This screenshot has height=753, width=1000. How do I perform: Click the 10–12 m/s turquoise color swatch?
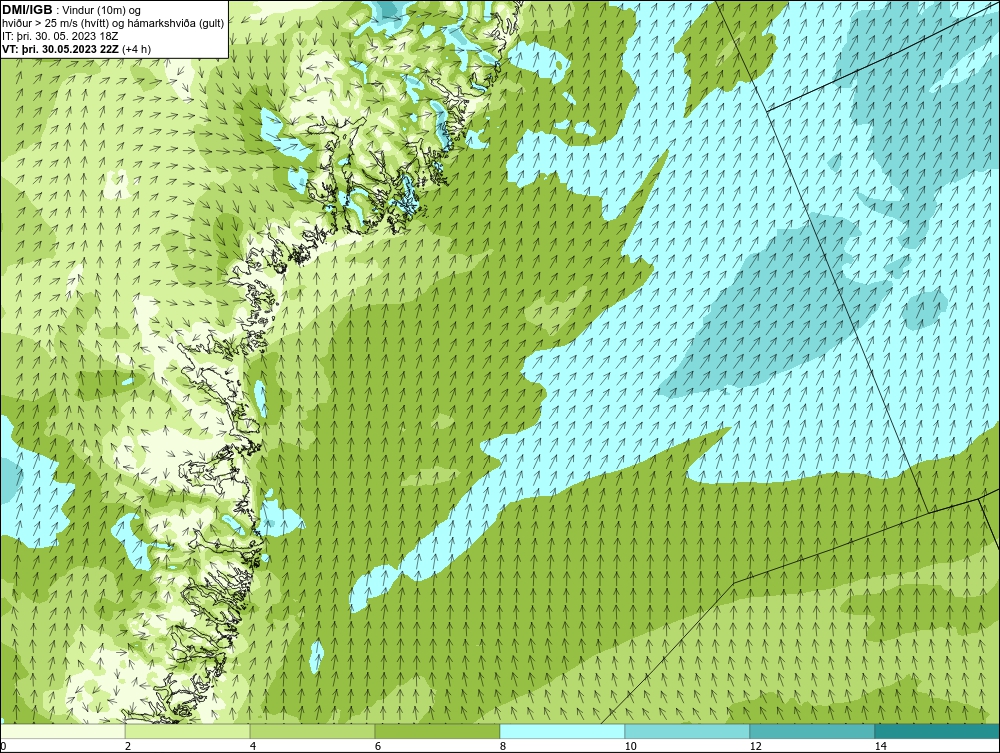687,731
